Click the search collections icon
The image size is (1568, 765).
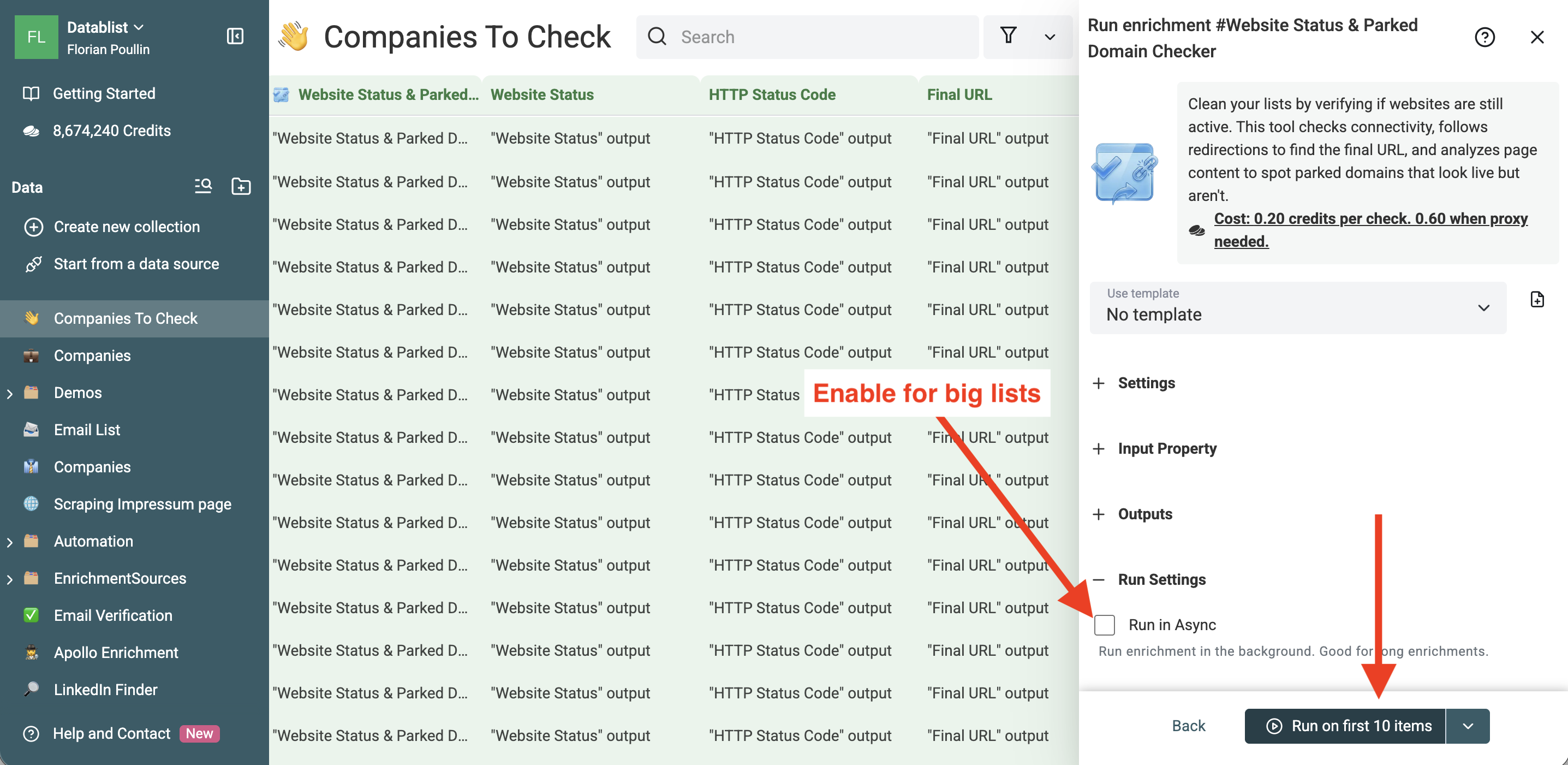(202, 186)
